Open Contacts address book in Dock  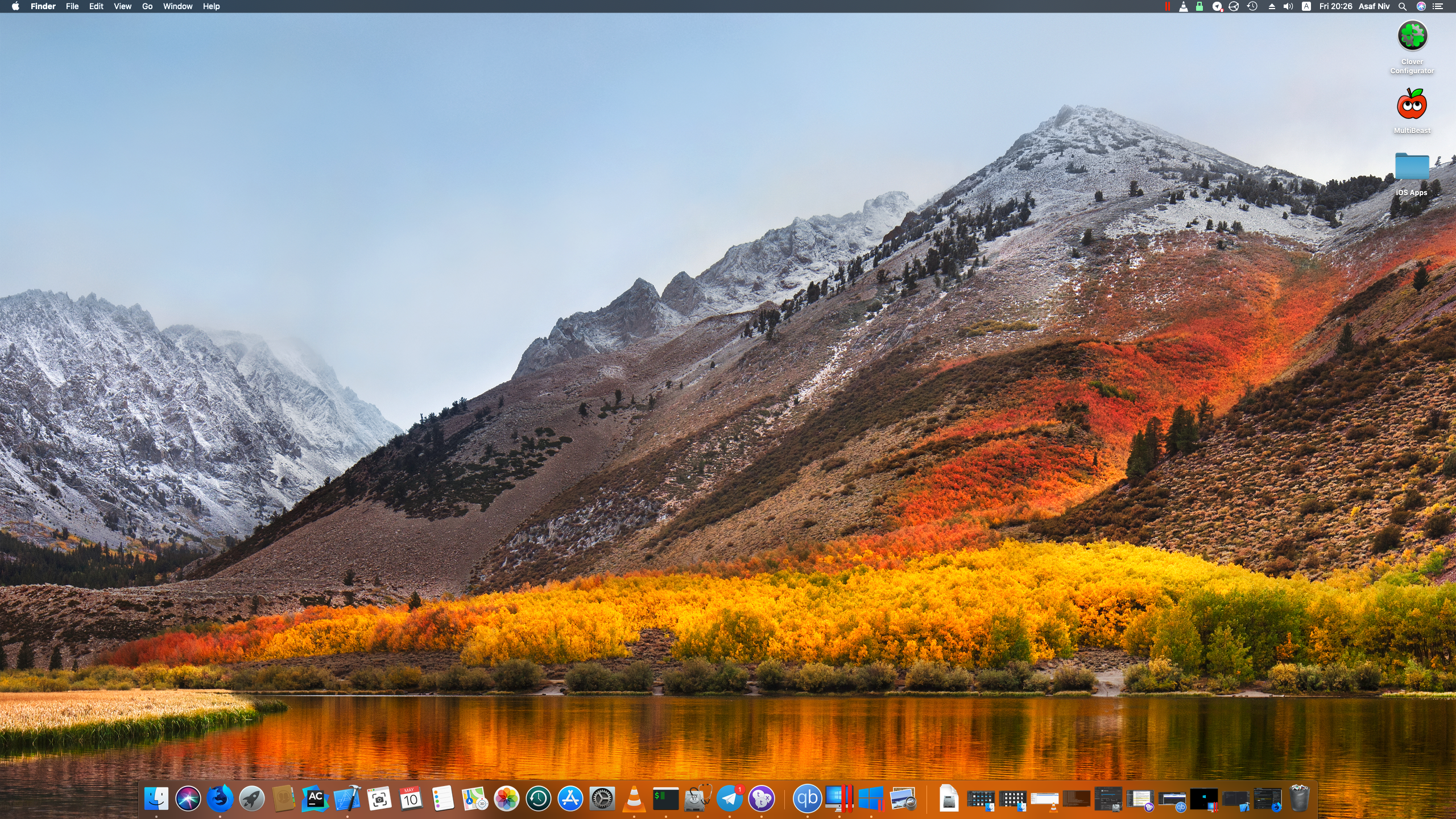click(284, 799)
